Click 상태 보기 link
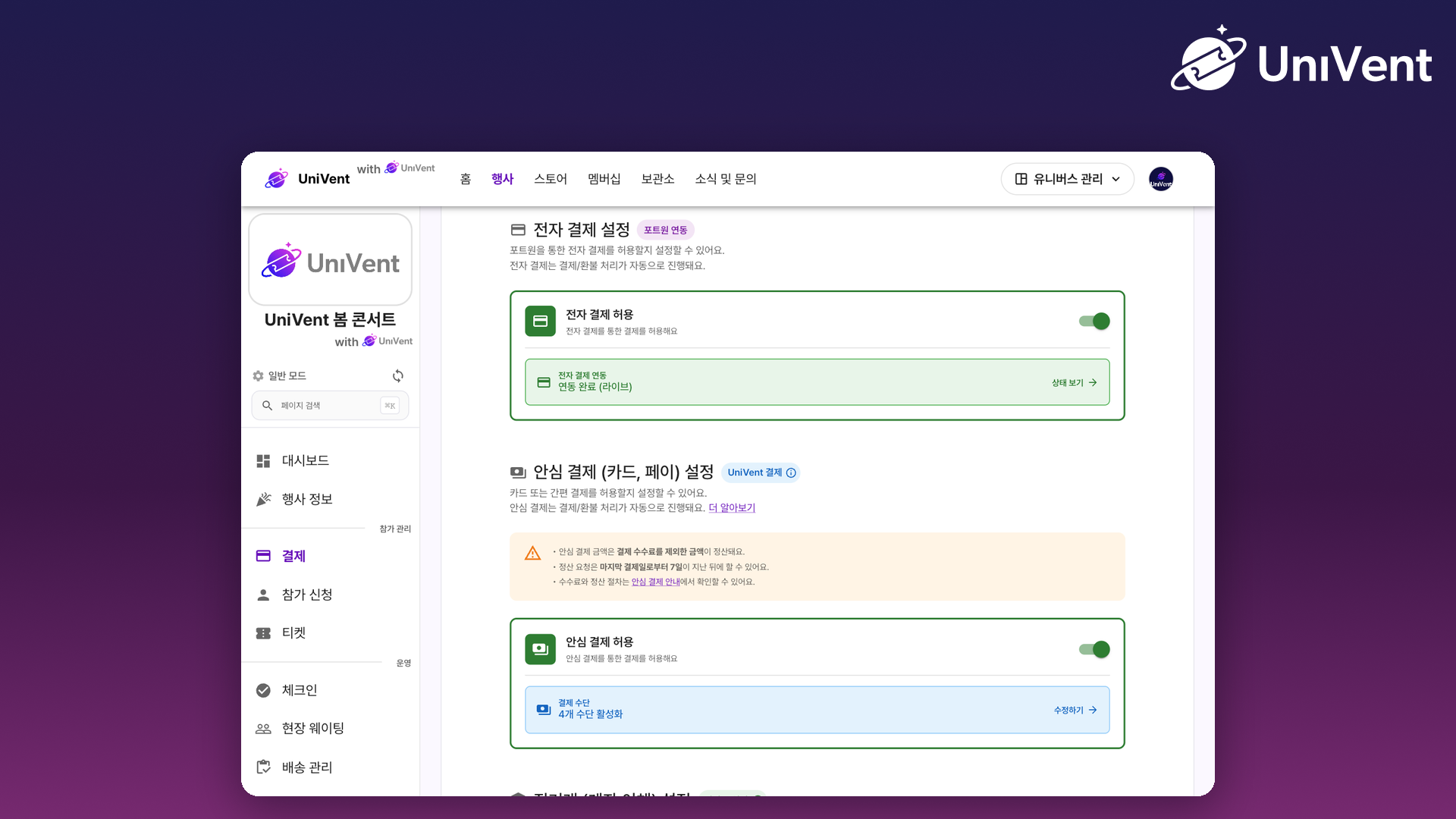This screenshot has height=819, width=1456. (1074, 383)
